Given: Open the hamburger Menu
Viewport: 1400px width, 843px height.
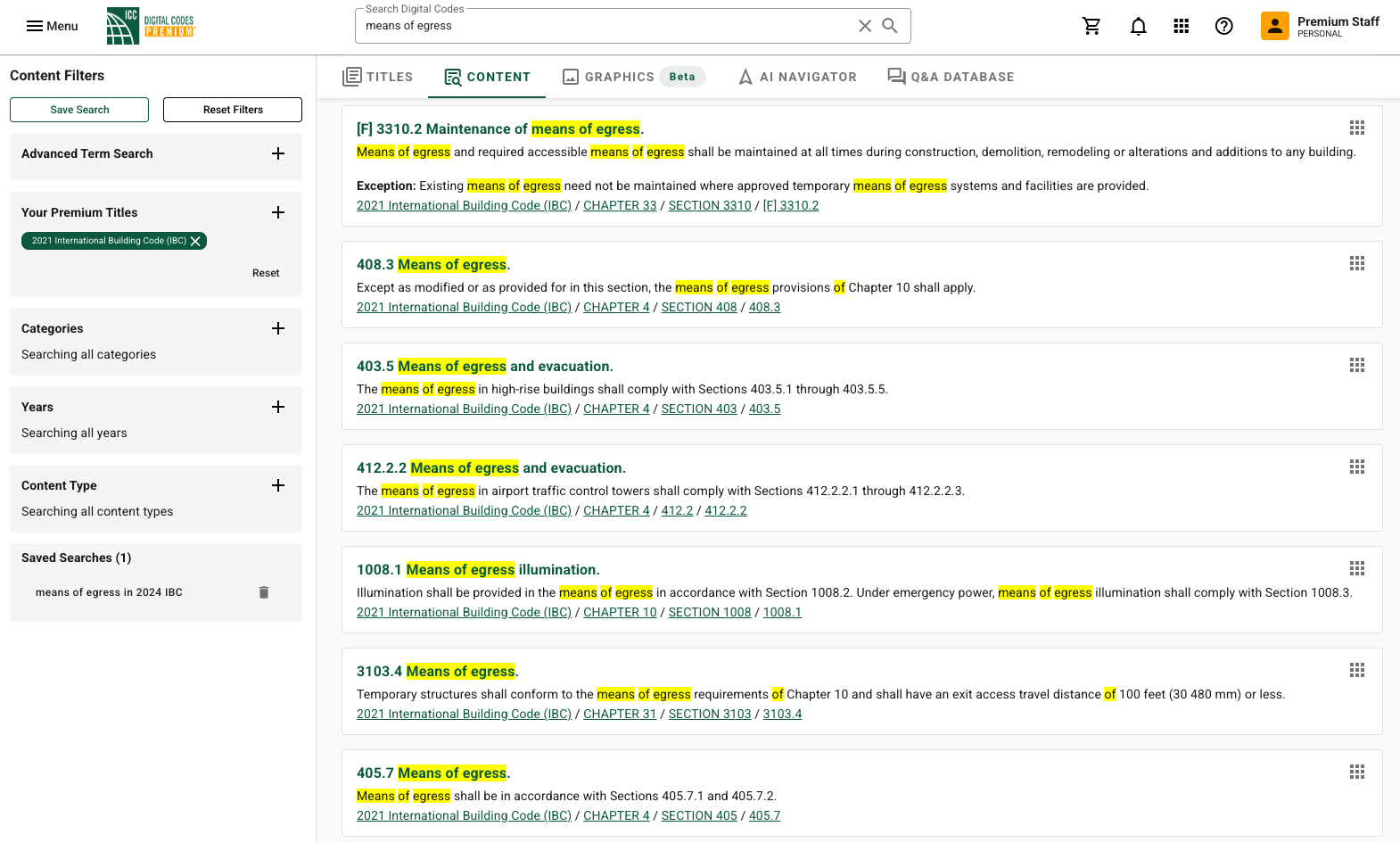Looking at the screenshot, I should click(52, 26).
